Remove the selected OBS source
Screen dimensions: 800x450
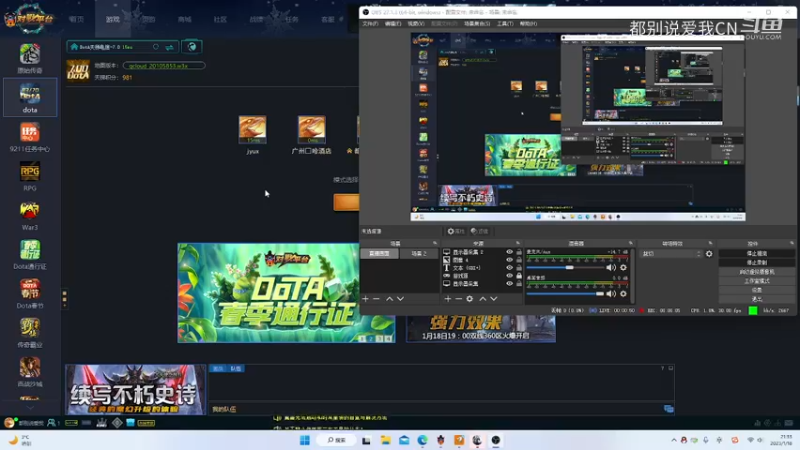coord(459,298)
